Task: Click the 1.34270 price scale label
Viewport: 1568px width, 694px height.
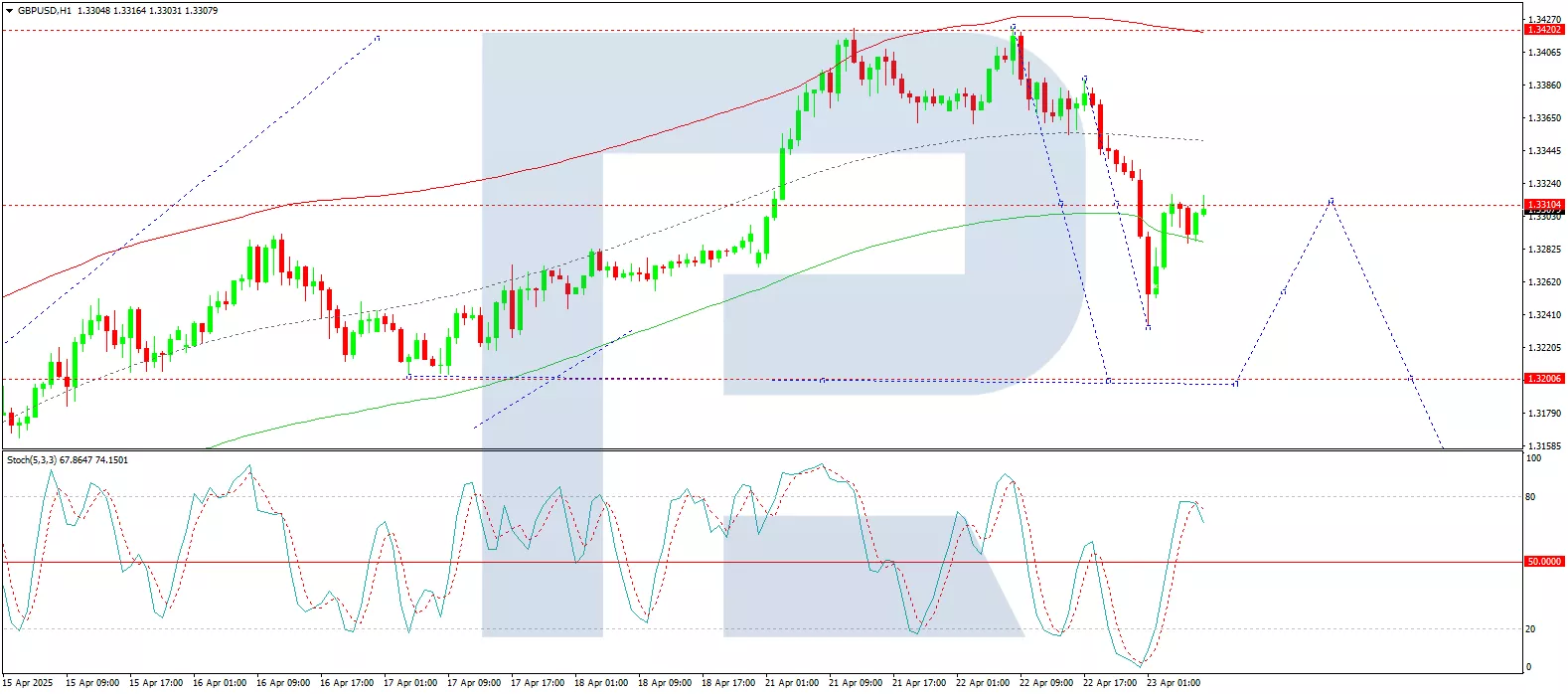Action: 1543,19
